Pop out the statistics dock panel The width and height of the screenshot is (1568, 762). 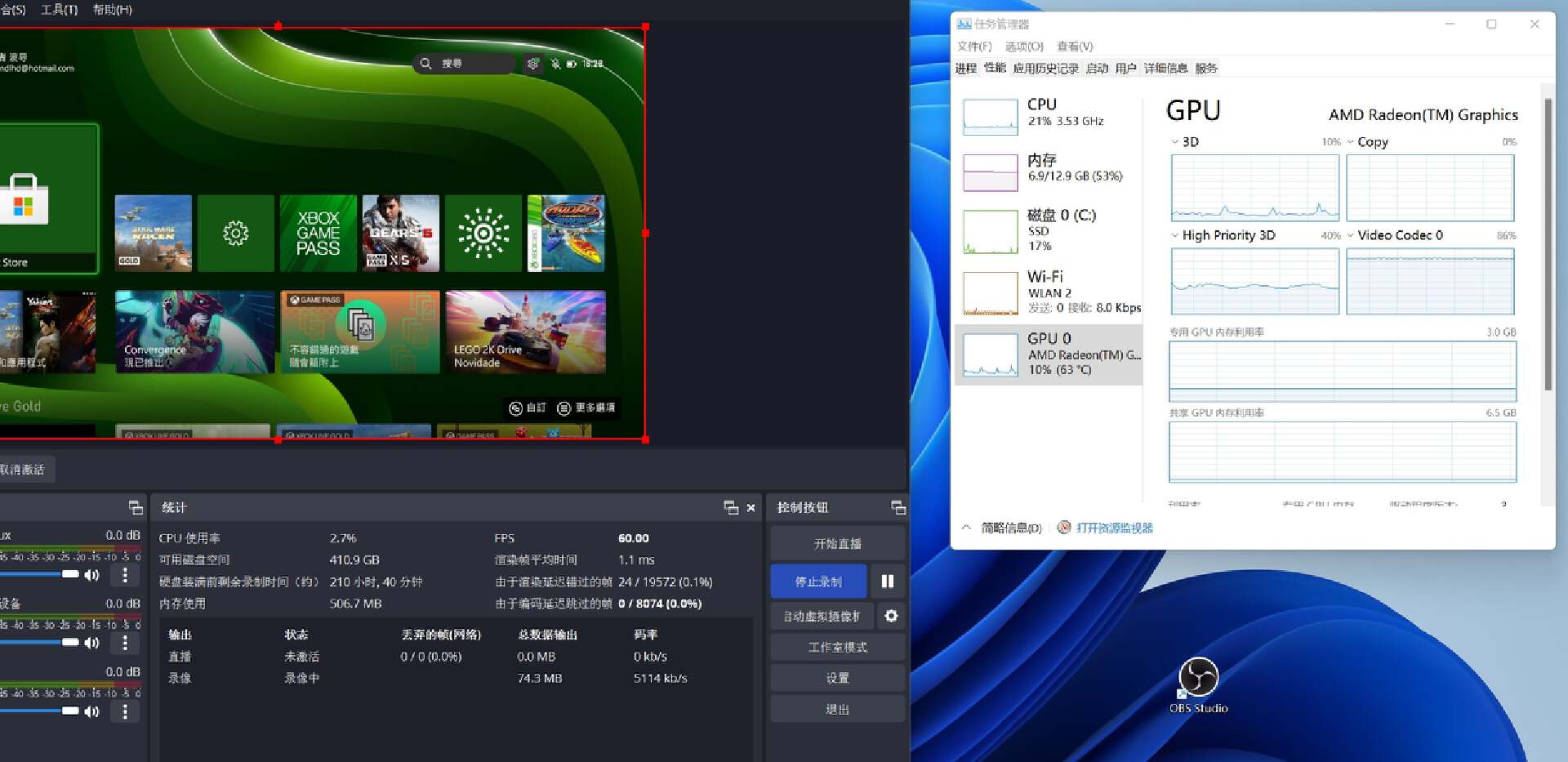click(x=731, y=508)
